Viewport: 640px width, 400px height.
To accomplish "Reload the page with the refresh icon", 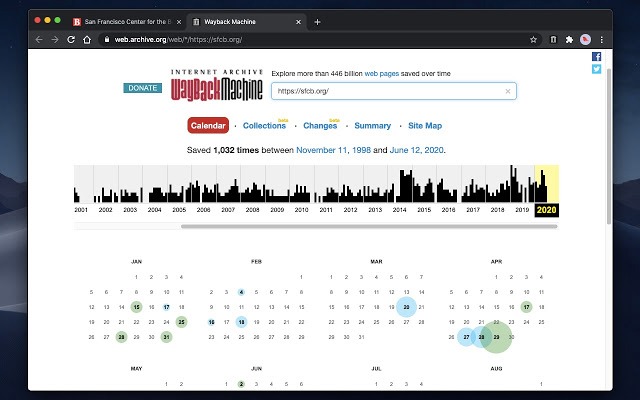I will [71, 39].
